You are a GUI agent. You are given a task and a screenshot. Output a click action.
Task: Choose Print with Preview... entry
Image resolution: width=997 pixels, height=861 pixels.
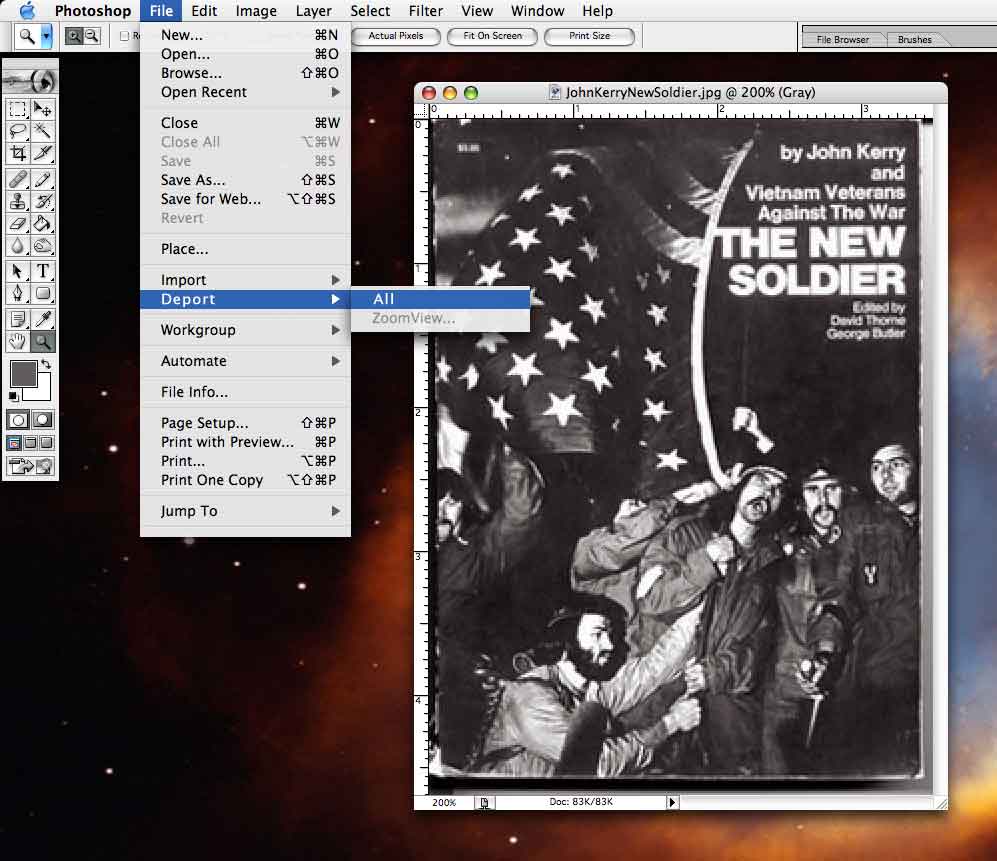[245, 442]
